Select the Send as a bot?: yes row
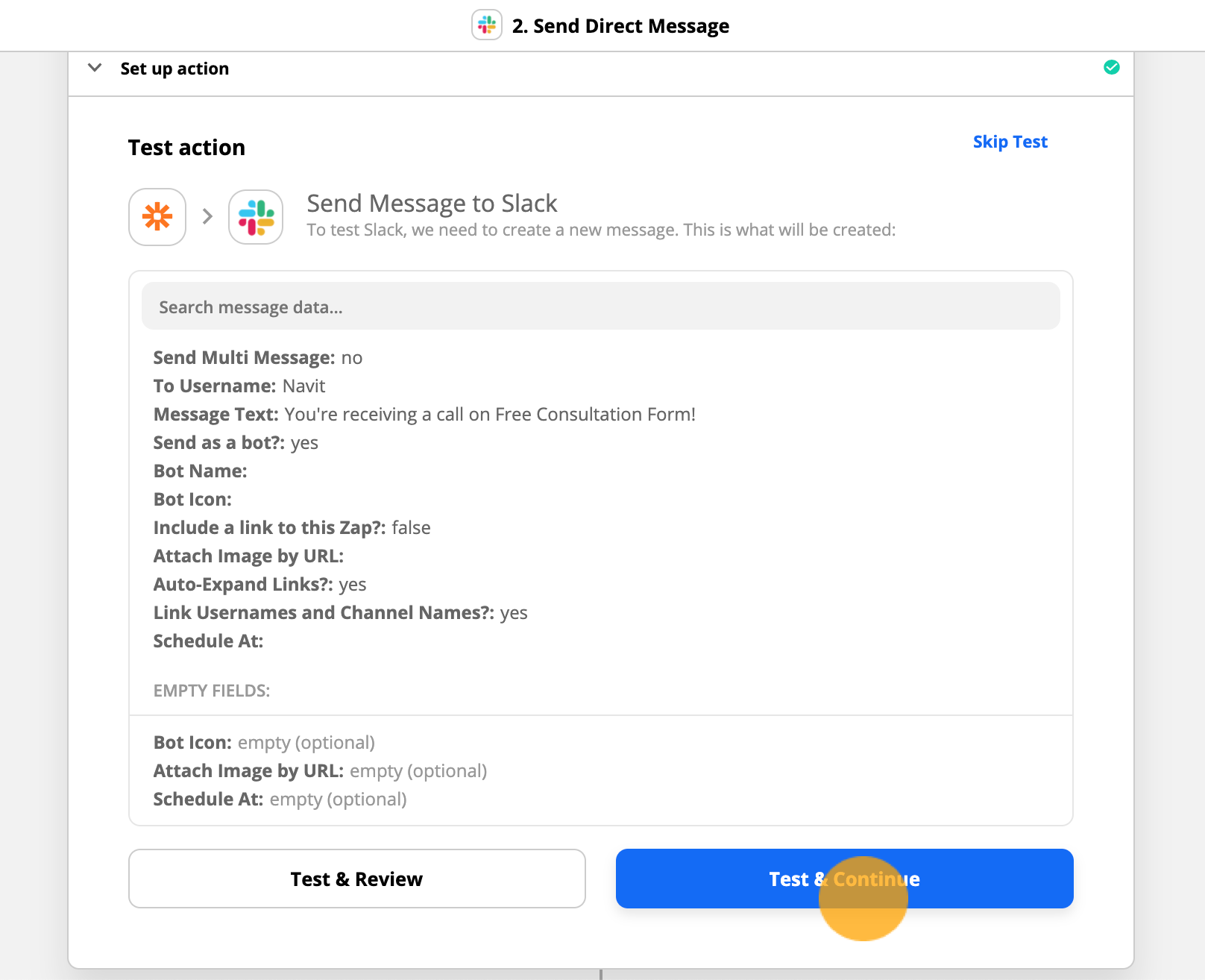The height and width of the screenshot is (980, 1205). [x=236, y=443]
